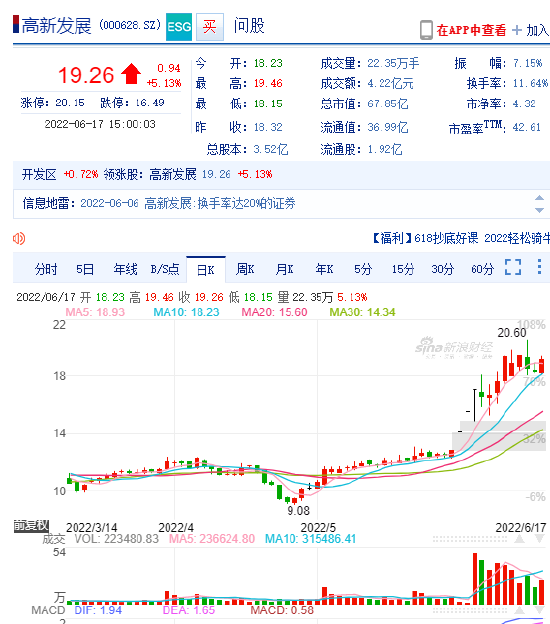Switch to 年K chart tab
Screen dimensions: 550x624
324,269
